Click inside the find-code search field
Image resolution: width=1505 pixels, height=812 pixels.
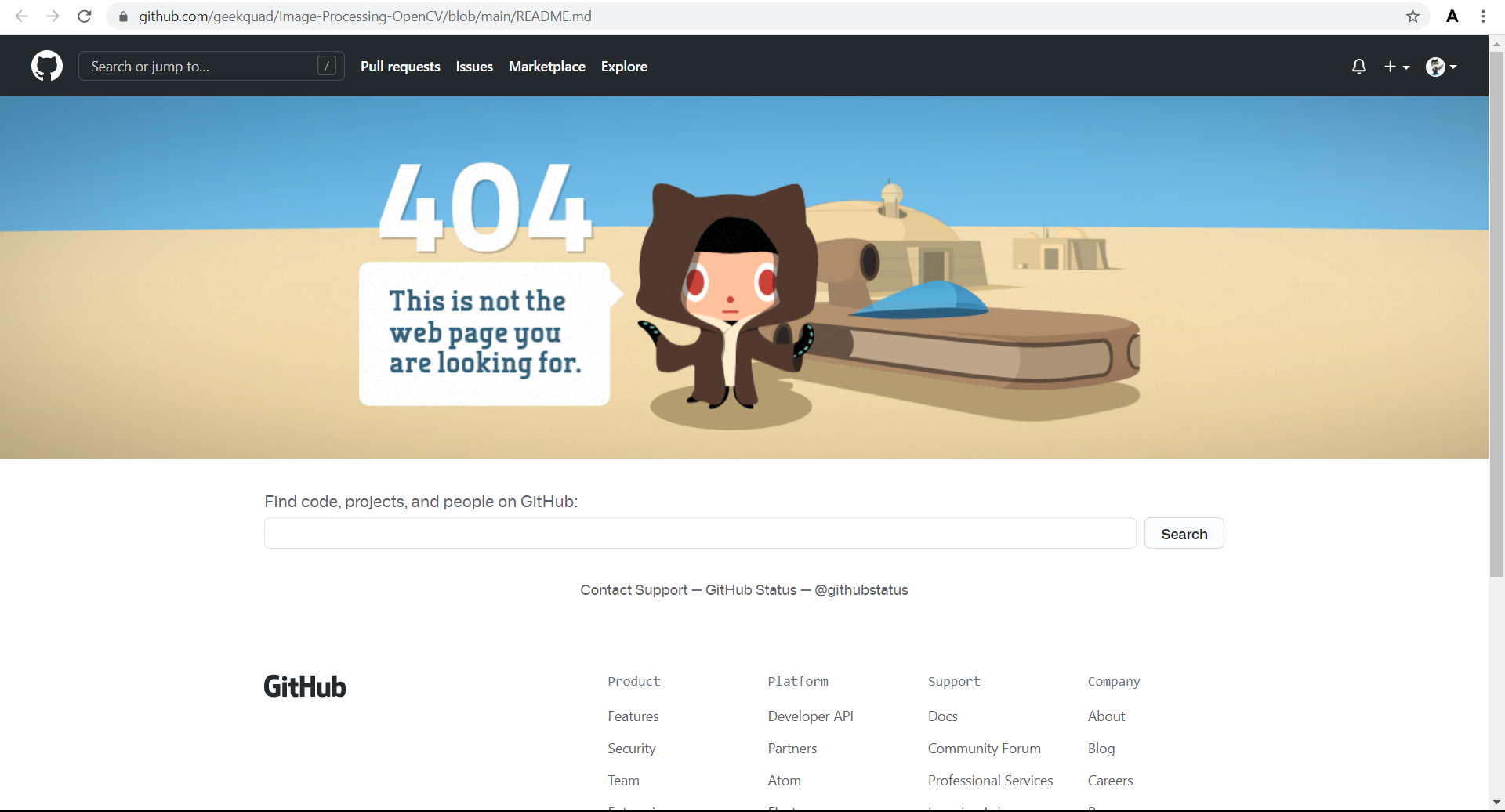(x=699, y=532)
